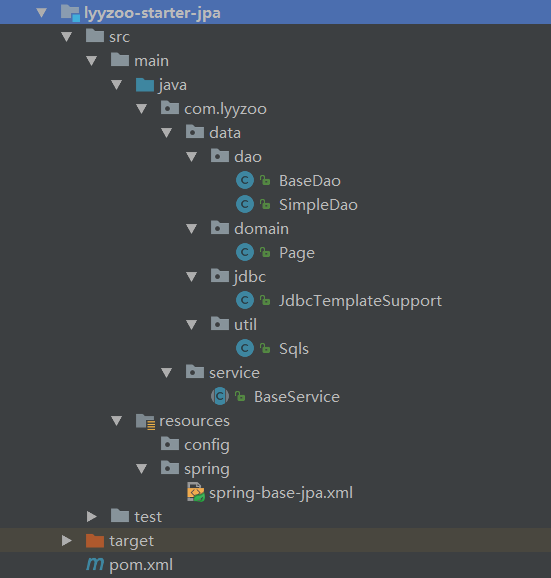Click the Page public access lock icon
Screen dimensions: 551x578
pyautogui.click(x=265, y=253)
